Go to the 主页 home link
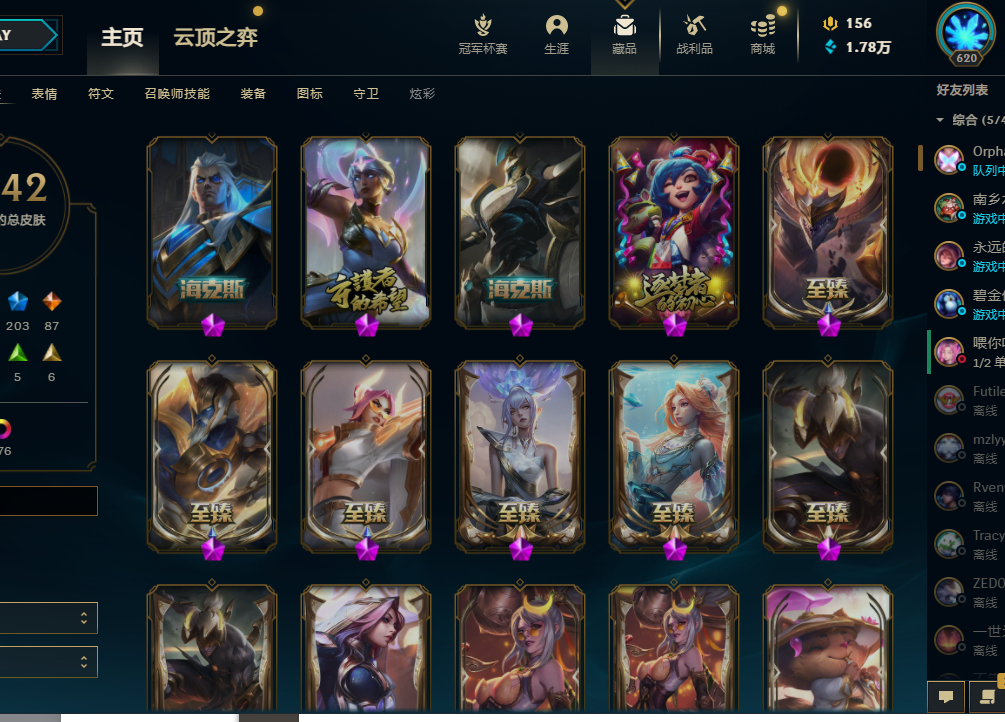Viewport: 1005px width, 722px height. [122, 37]
